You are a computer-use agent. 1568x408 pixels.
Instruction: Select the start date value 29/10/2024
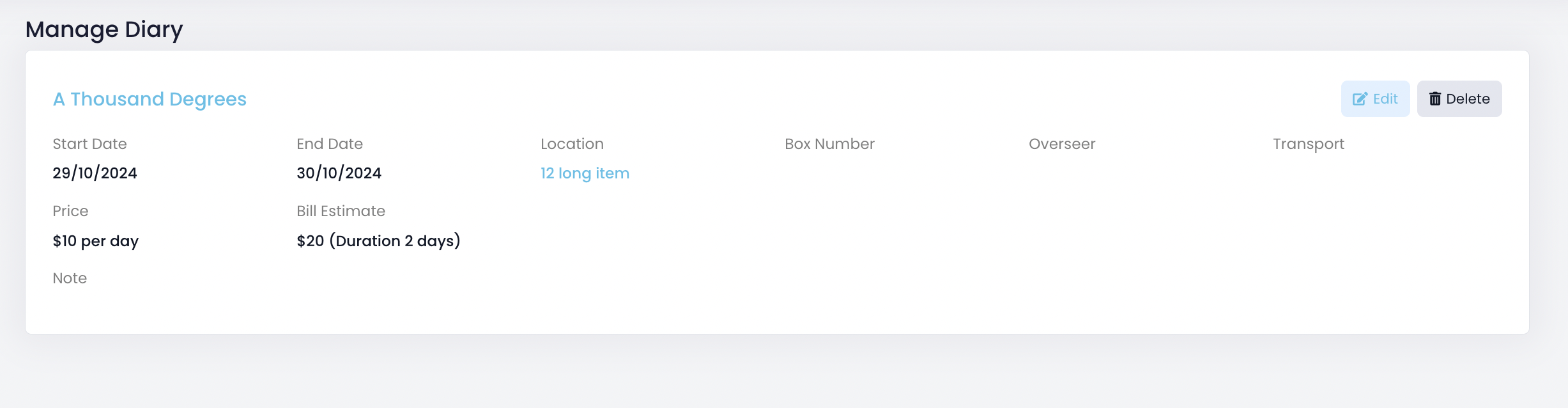tap(95, 173)
